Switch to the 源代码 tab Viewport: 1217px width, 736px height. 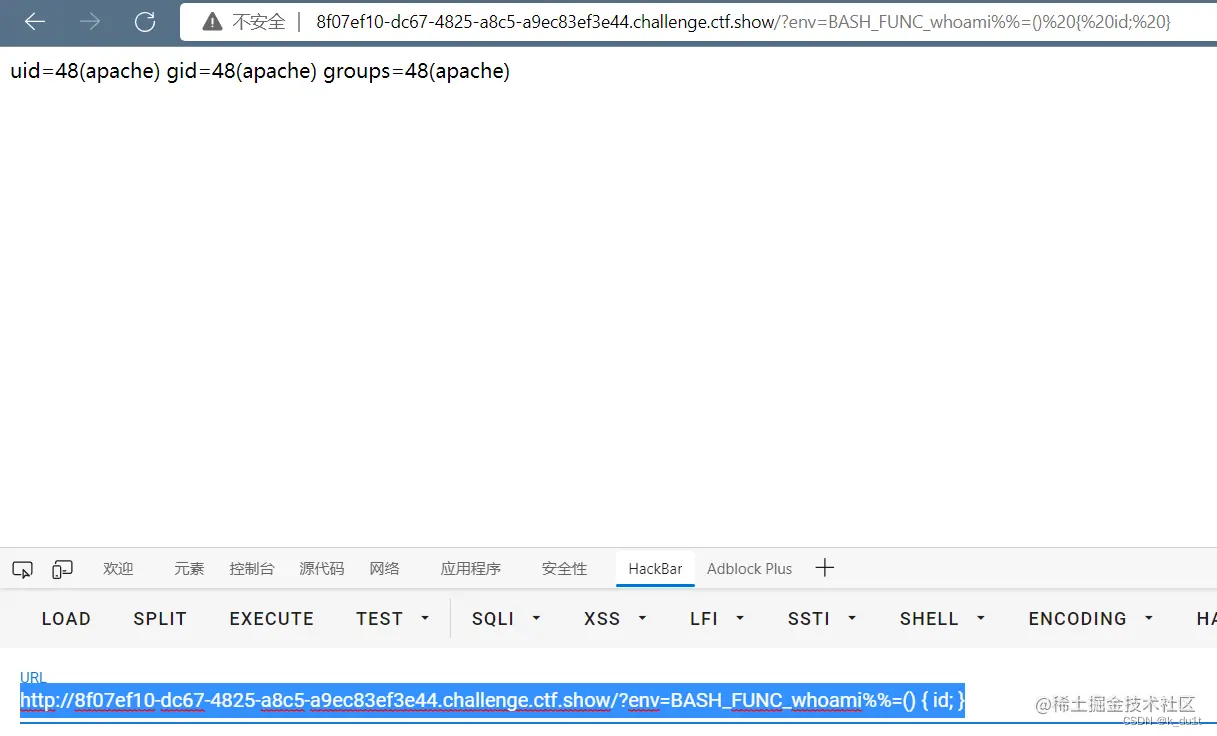tap(322, 568)
